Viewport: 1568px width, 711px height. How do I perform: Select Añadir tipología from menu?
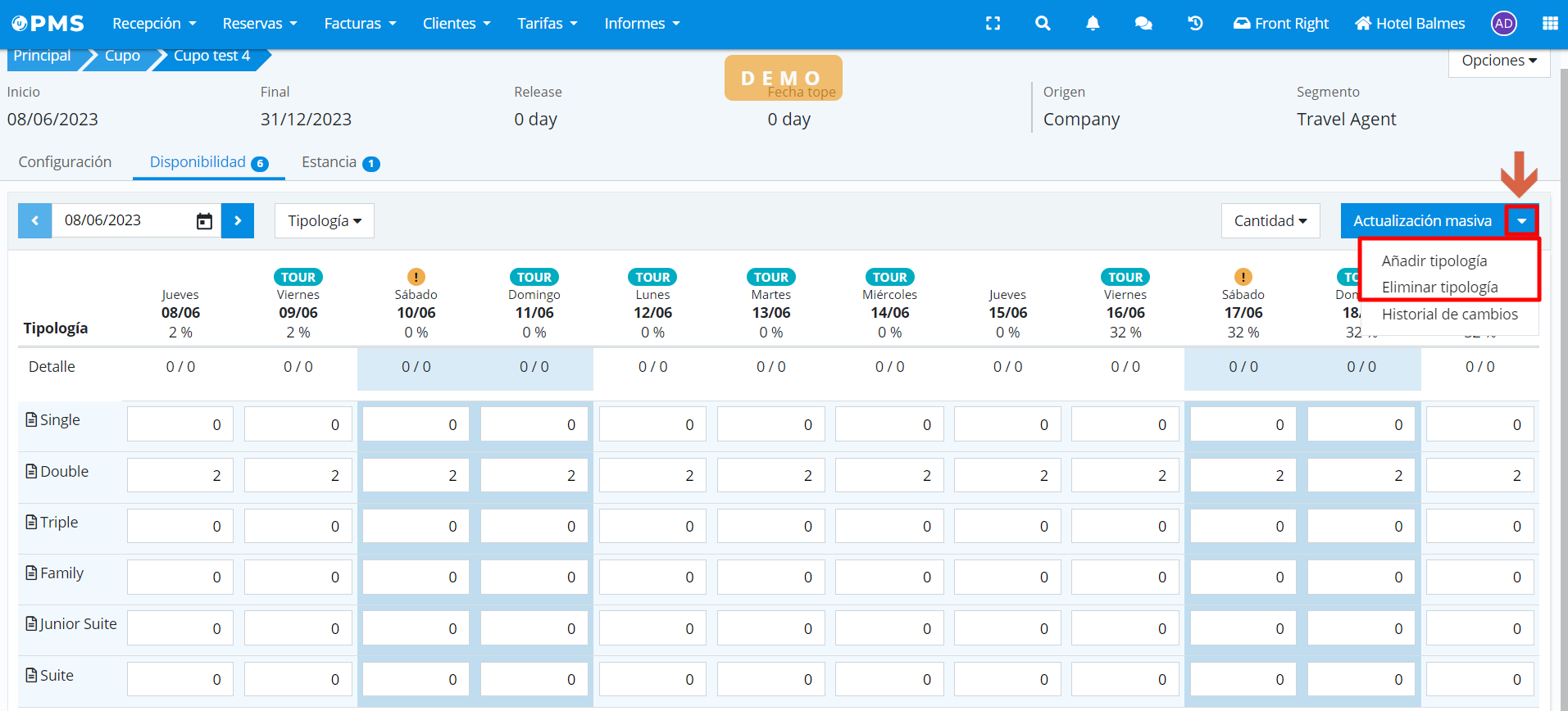click(1434, 261)
